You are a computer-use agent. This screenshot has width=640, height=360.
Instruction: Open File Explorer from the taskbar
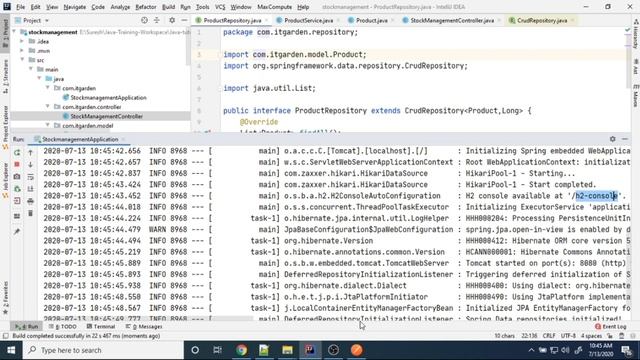tap(287, 350)
